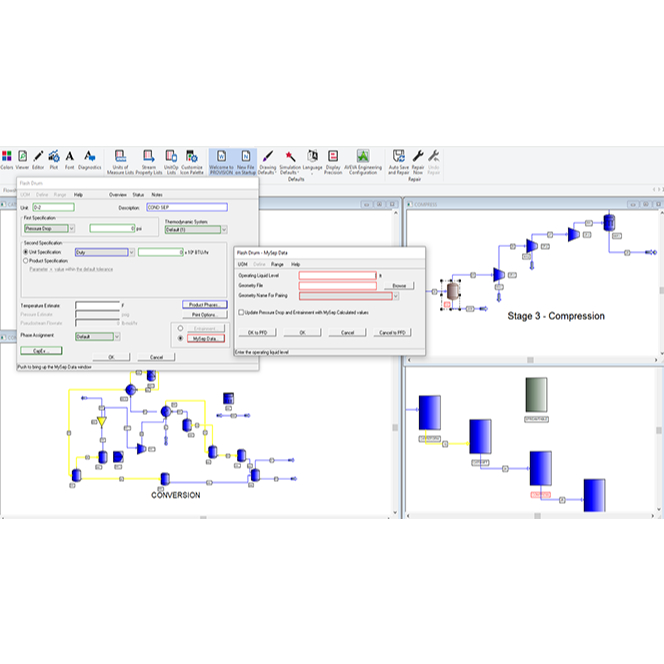664x664 pixels.
Task: Expand the Thermodynamic System dropdown
Action: tap(224, 230)
